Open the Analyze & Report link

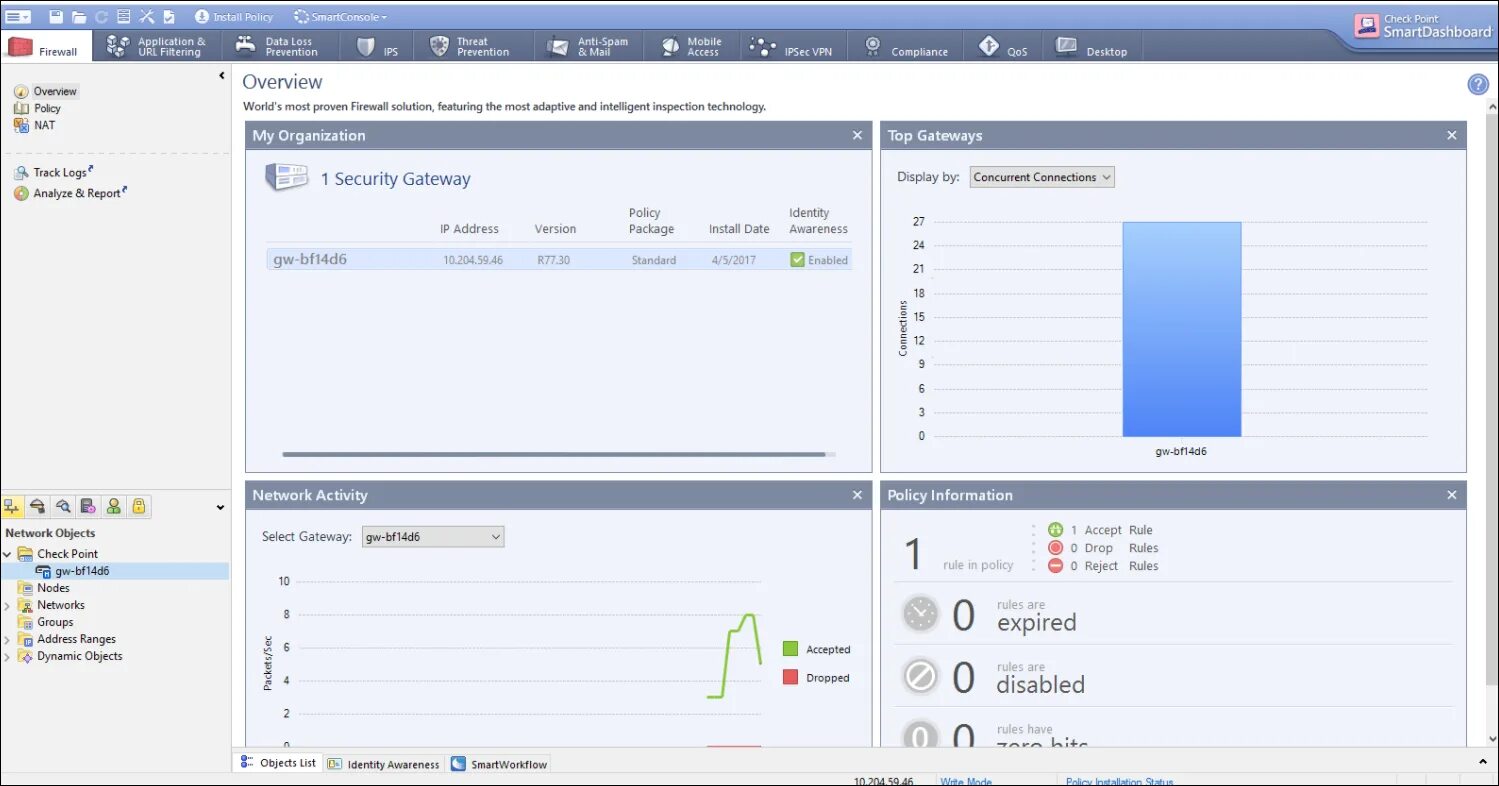(70, 193)
